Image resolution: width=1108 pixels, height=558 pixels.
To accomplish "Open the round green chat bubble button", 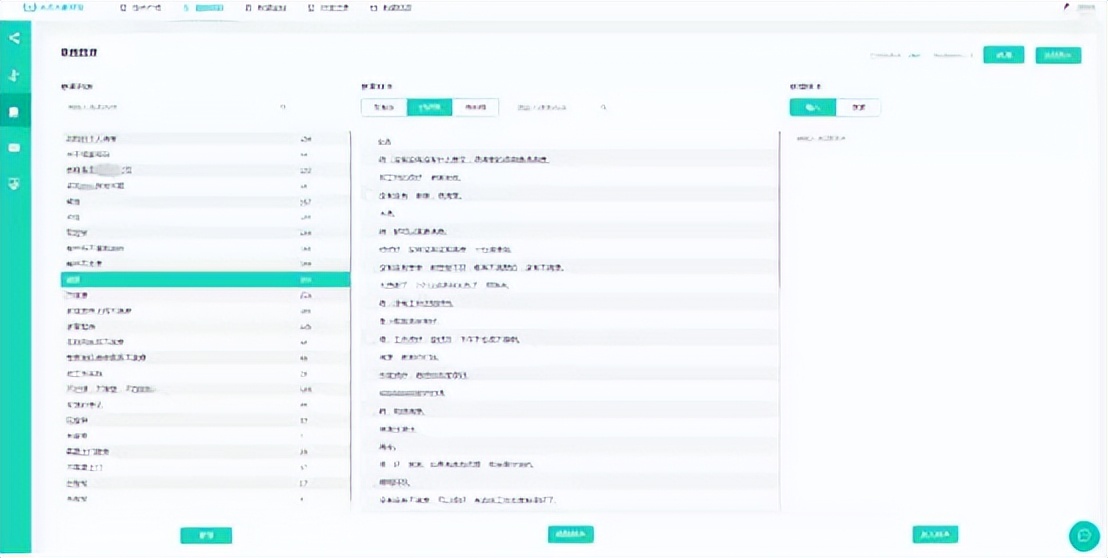I will [x=1084, y=536].
